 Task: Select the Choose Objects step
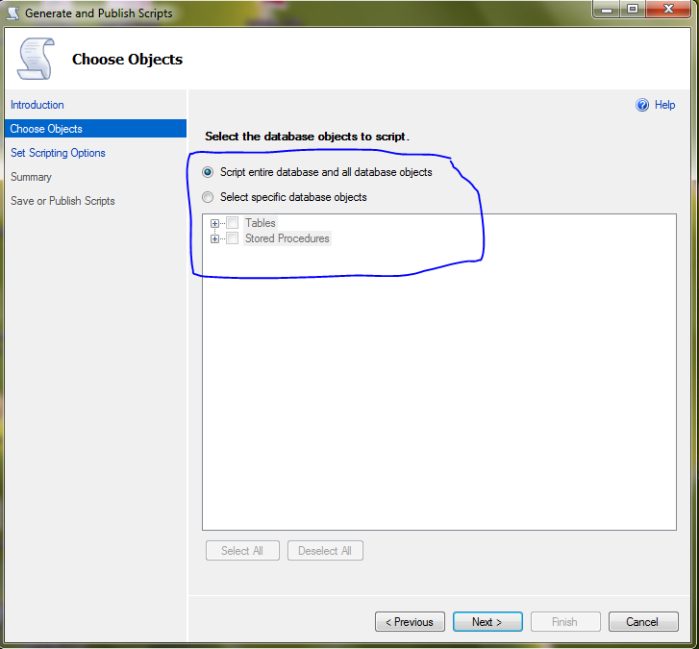(x=46, y=129)
